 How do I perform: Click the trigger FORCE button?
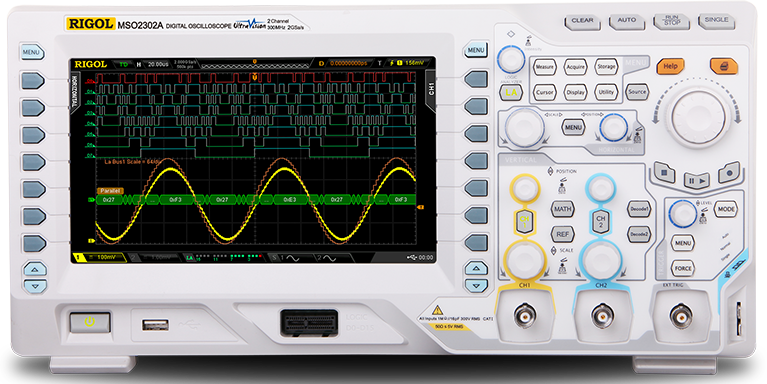683,269
